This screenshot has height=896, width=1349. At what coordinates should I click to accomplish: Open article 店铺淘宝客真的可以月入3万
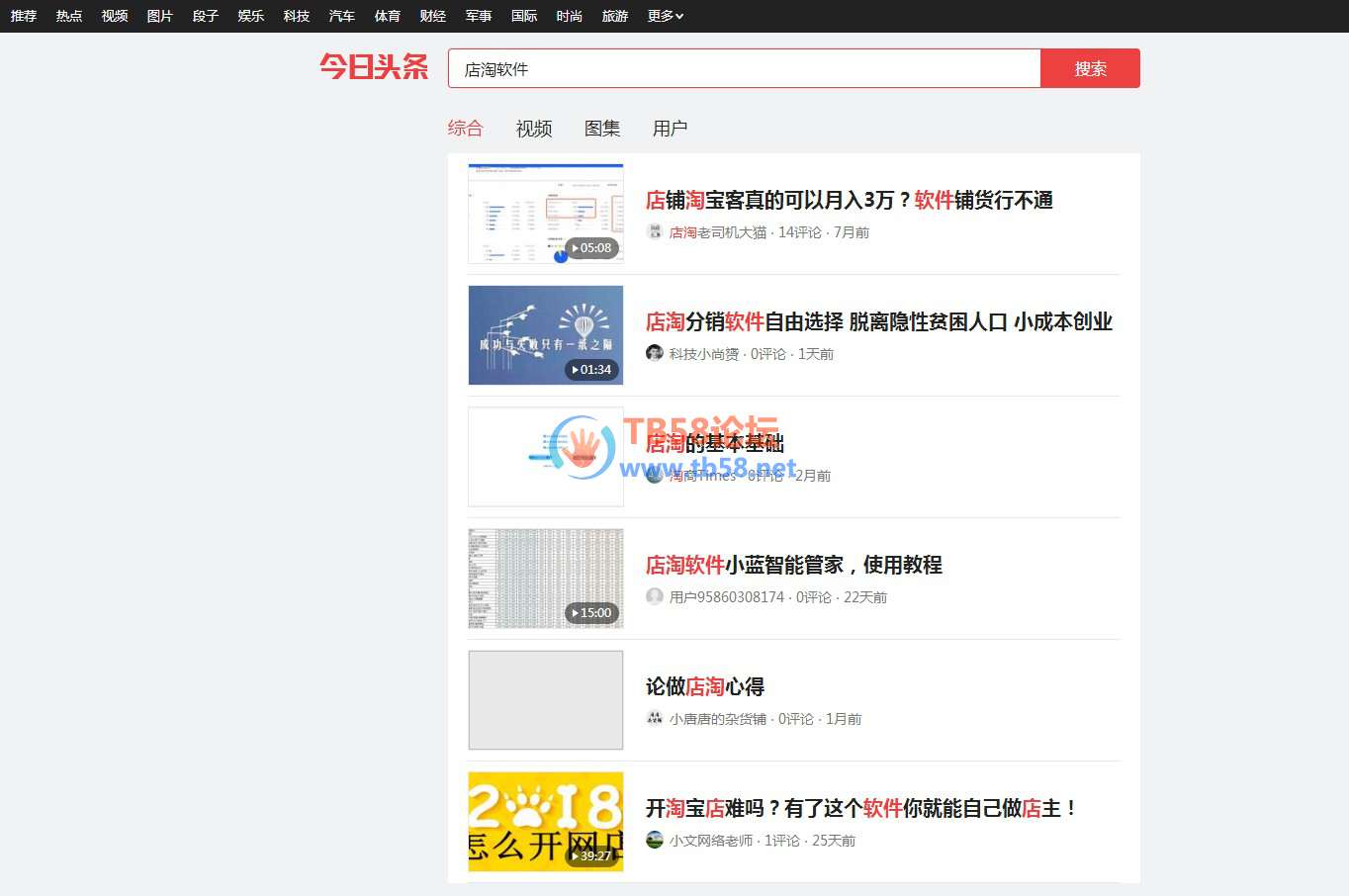tap(849, 200)
